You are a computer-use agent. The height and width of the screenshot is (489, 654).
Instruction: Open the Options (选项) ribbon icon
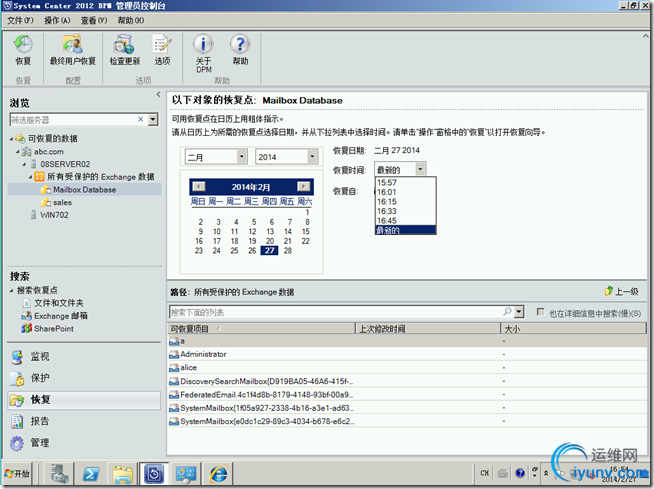(162, 50)
